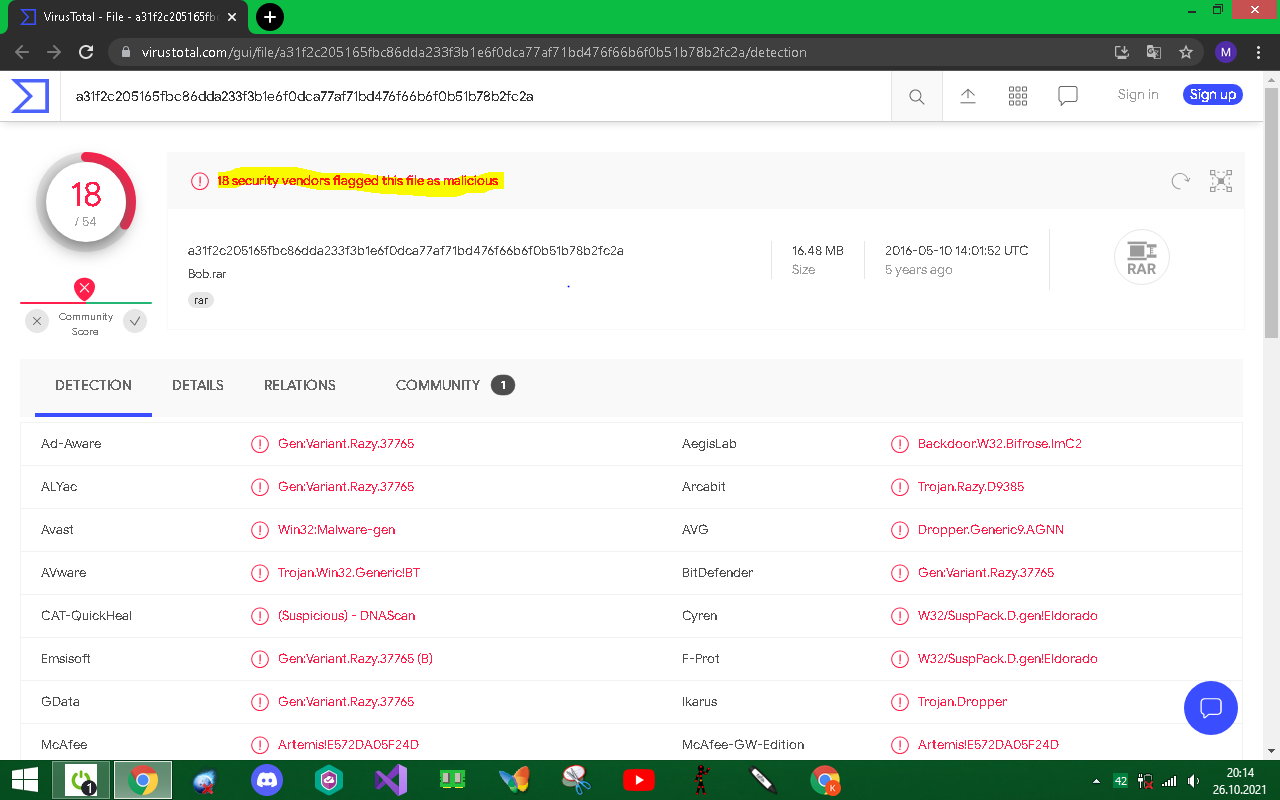
Task: Click the BitDefender vendor name
Action: click(x=717, y=573)
